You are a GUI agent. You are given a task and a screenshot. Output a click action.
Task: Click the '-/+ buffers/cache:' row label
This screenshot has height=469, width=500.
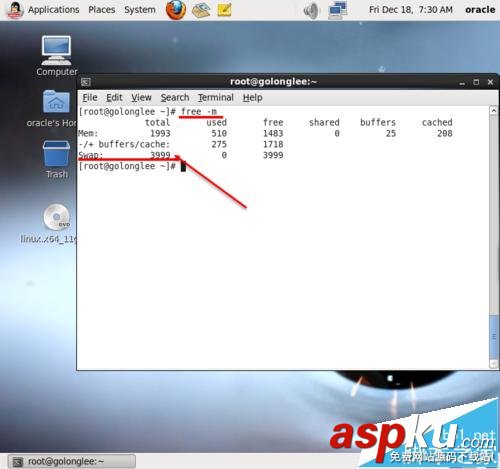click(x=124, y=144)
